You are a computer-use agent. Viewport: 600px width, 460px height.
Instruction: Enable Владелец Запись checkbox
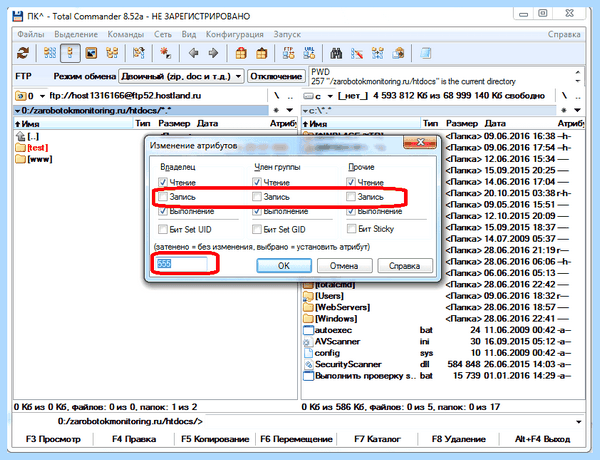(x=163, y=197)
